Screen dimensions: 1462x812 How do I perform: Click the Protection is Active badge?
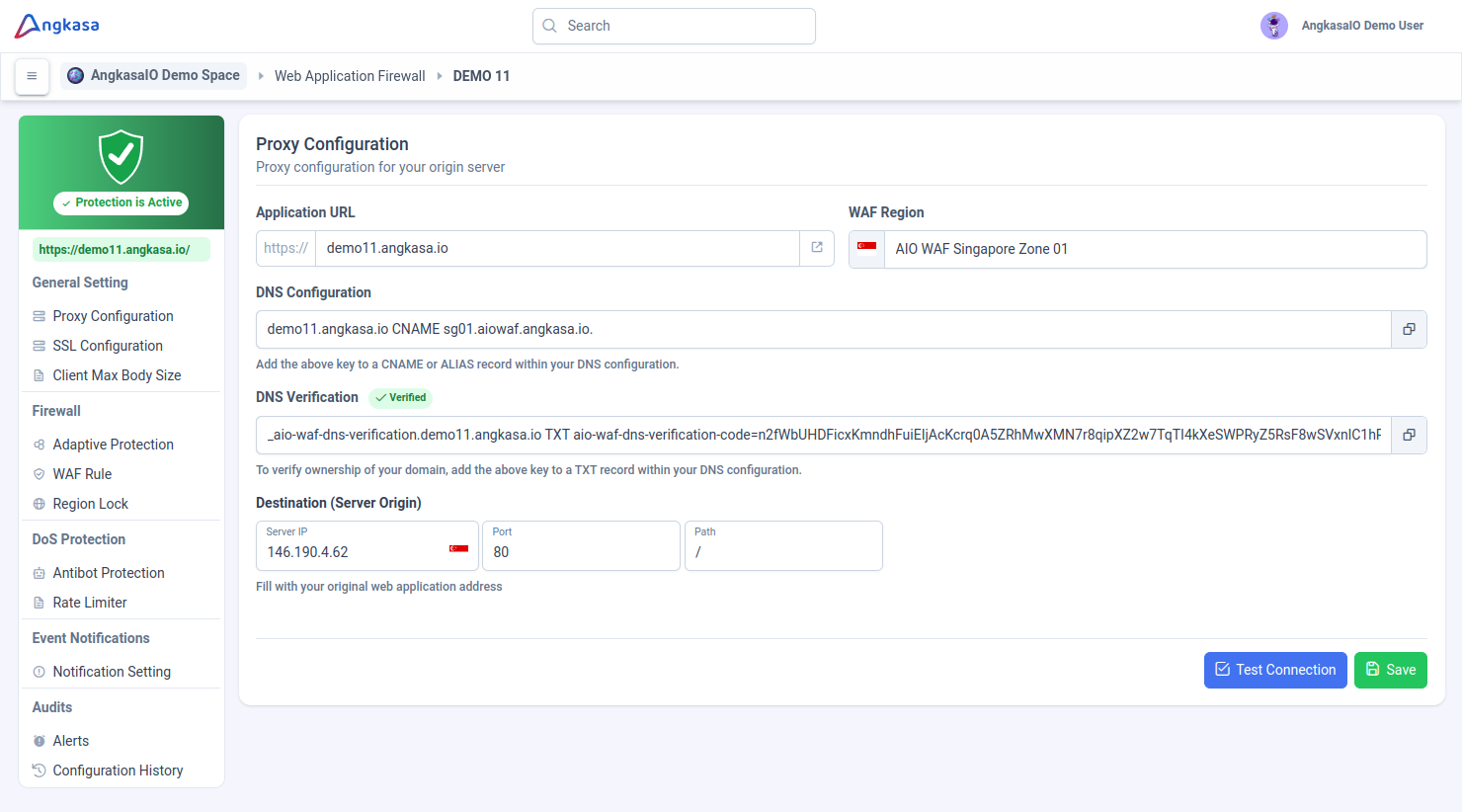(122, 203)
